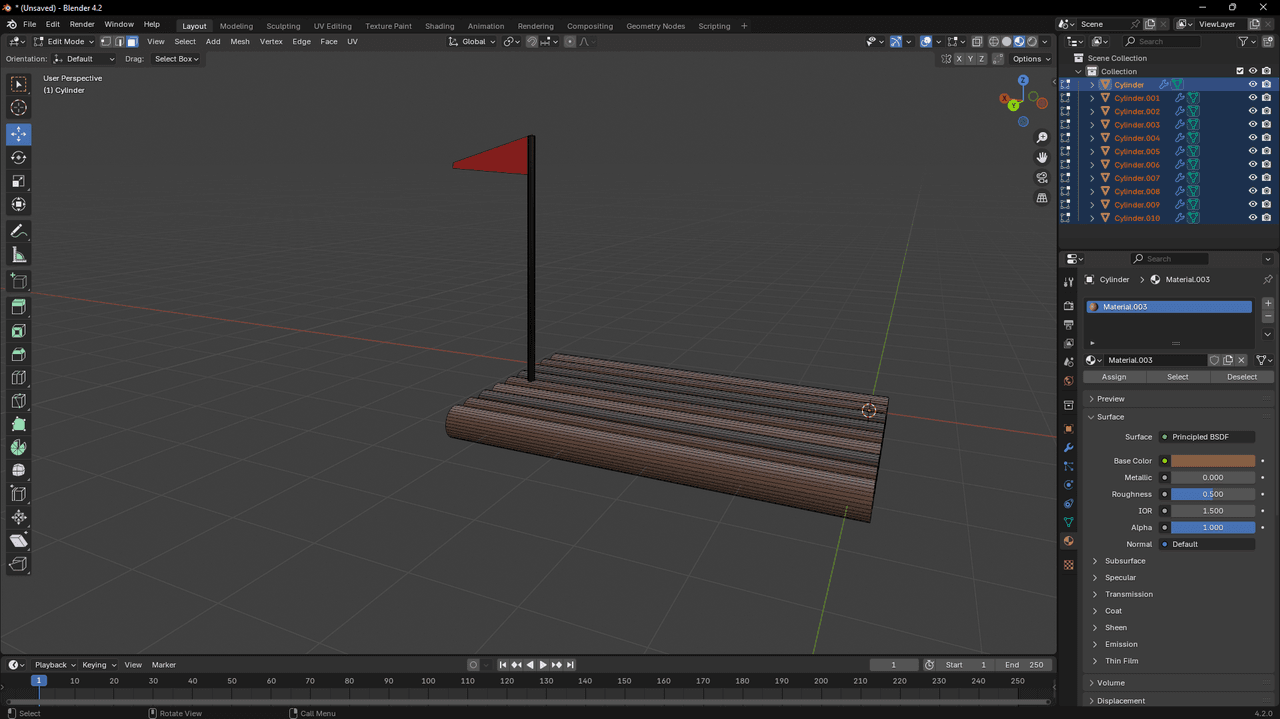Select the Move tool in toolbar
Image resolution: width=1280 pixels, height=719 pixels.
click(x=18, y=134)
